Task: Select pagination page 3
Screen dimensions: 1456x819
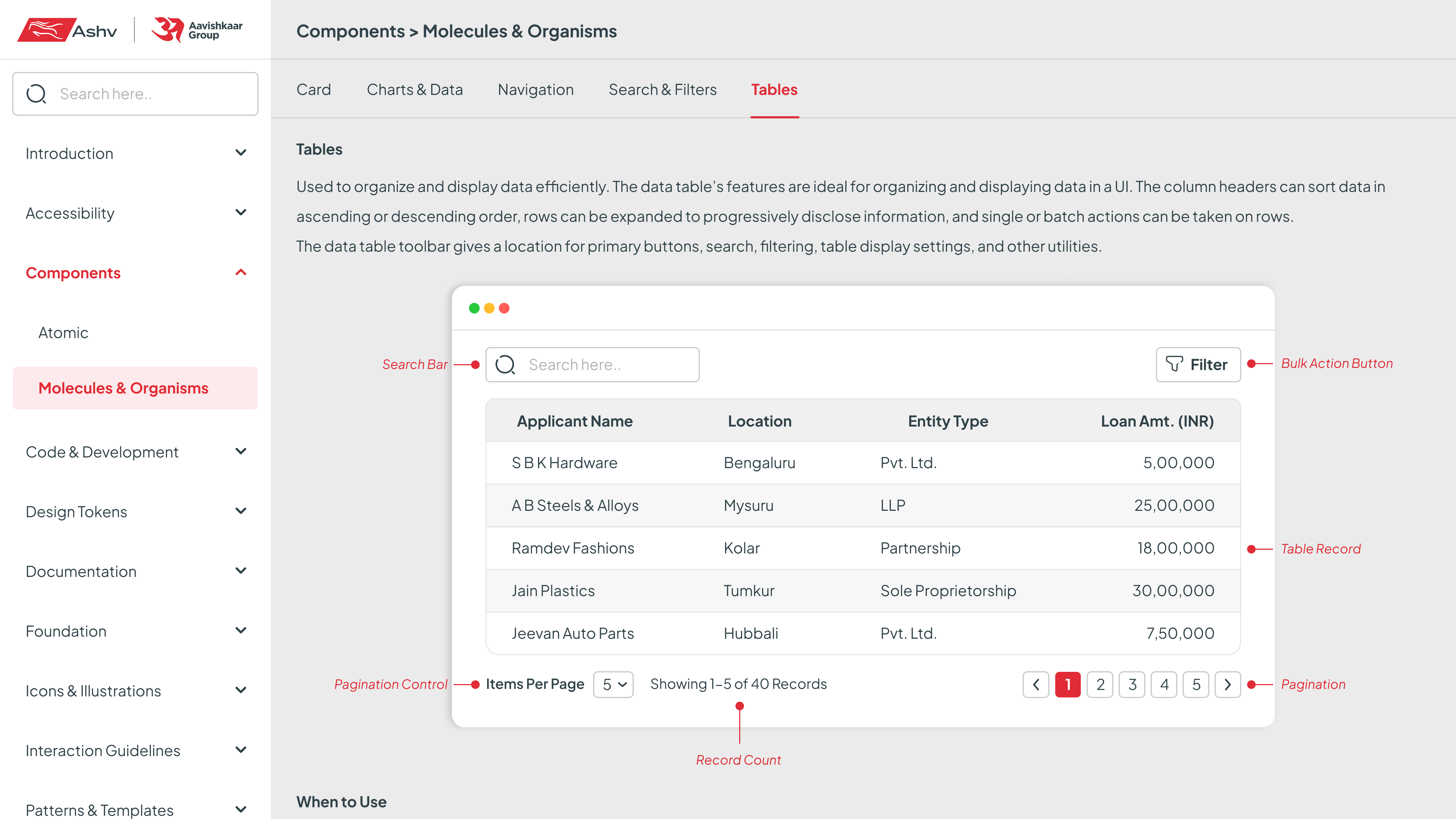Action: 1132,684
